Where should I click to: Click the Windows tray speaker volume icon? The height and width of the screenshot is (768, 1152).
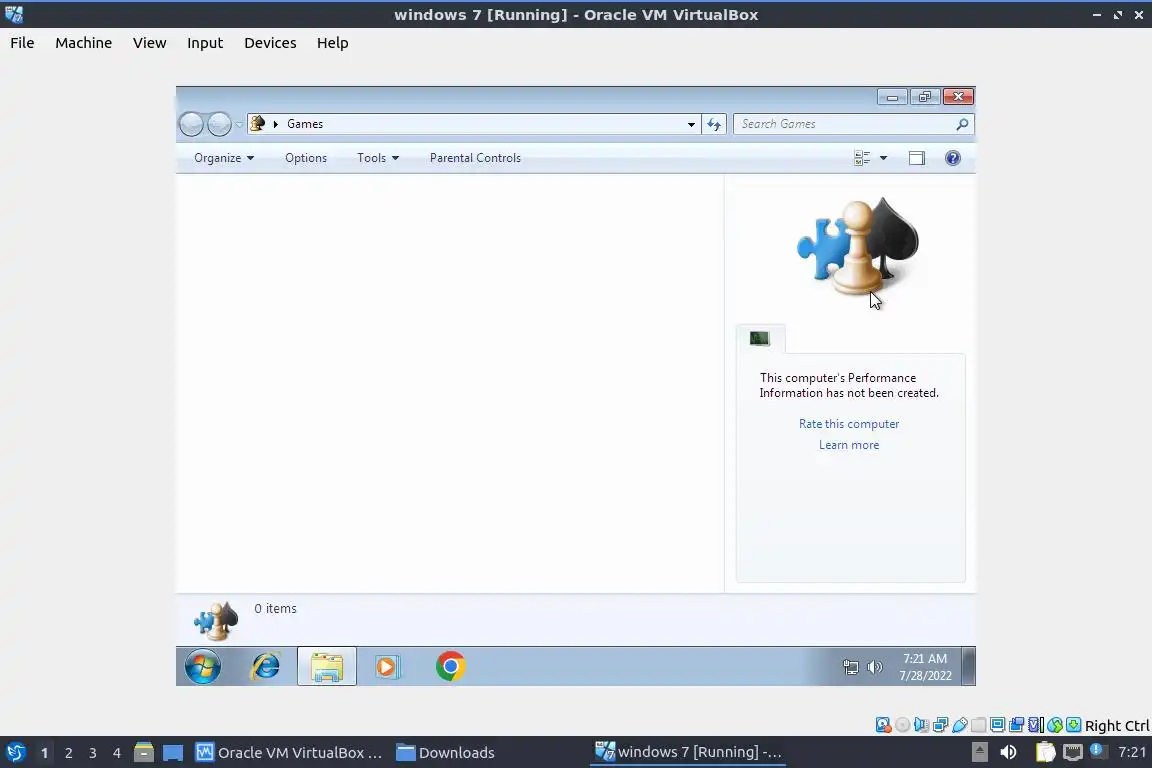(874, 667)
